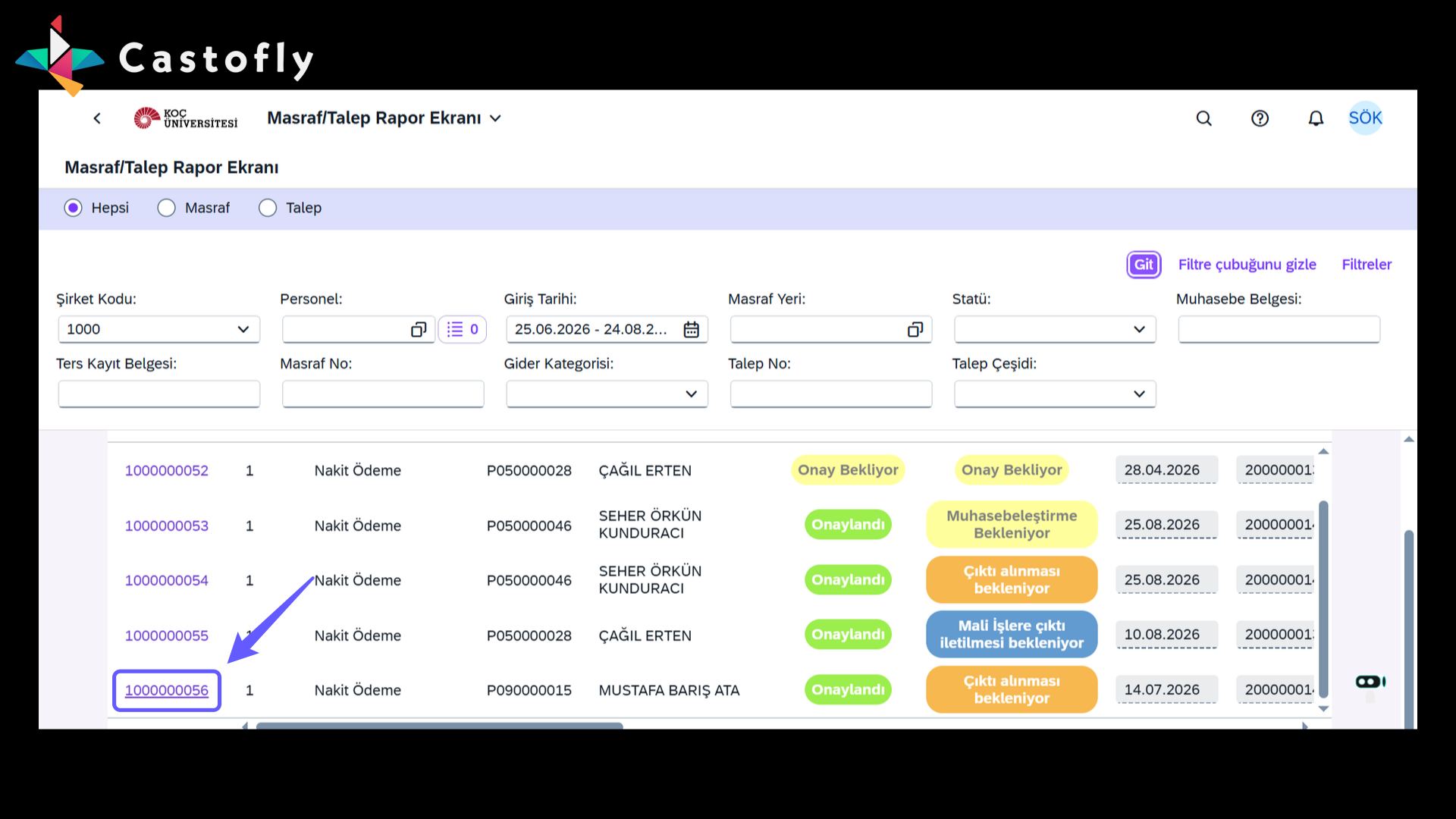Viewport: 1456px width, 819px height.
Task: Click Onaylandı badge in row 1000000053
Action: (848, 525)
